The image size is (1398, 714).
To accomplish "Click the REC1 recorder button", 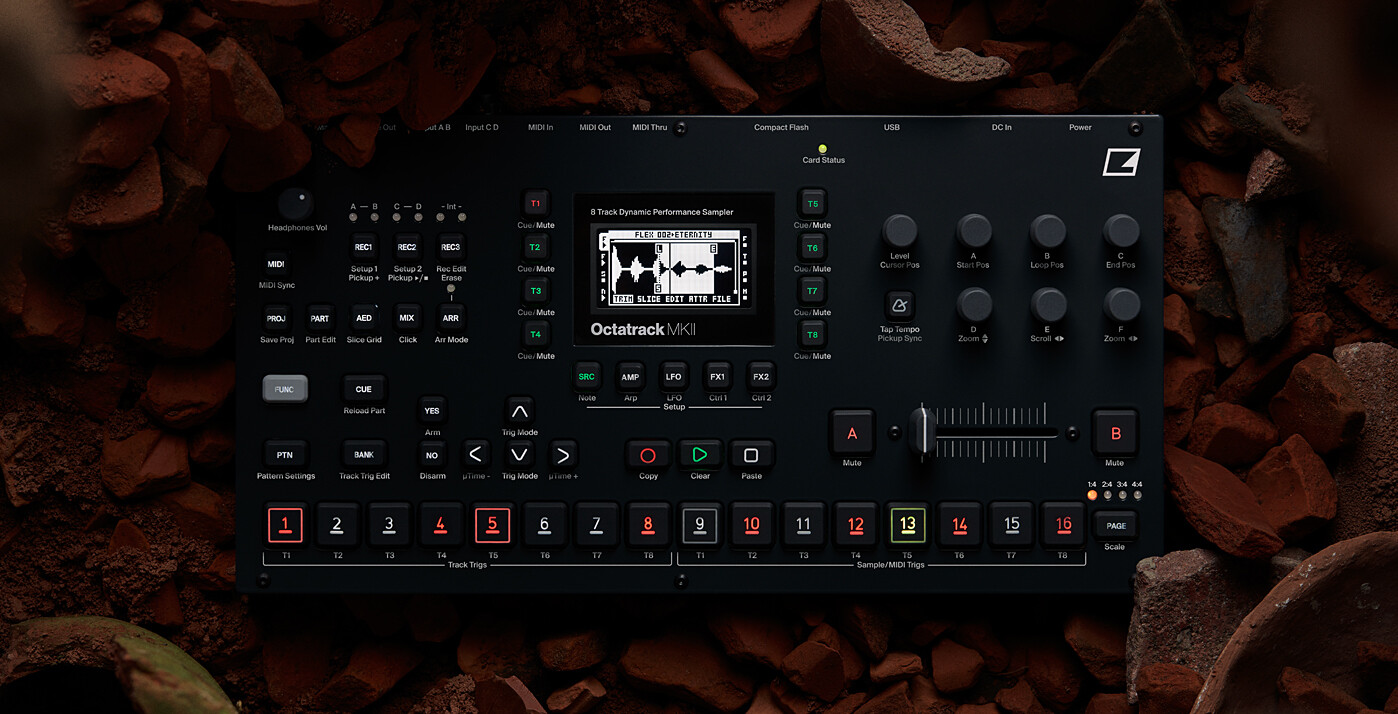I will (x=363, y=247).
